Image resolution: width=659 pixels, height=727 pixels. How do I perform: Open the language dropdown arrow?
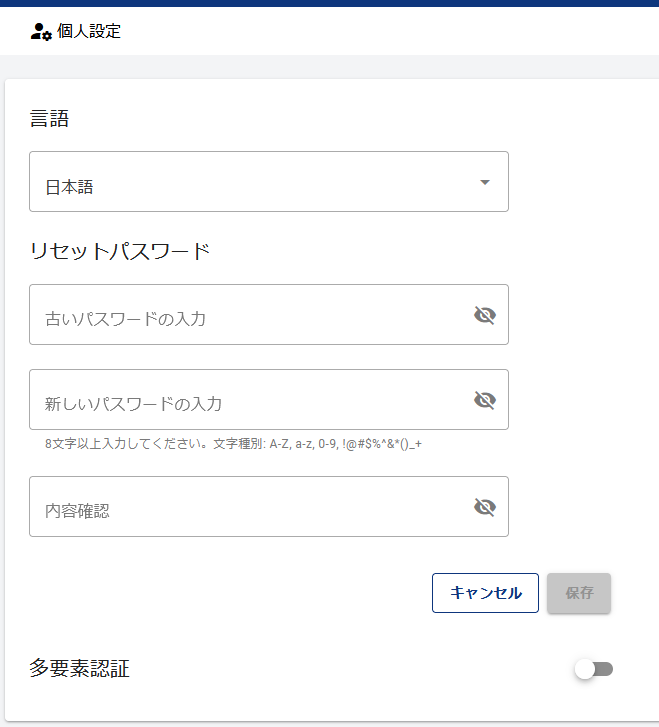485,182
